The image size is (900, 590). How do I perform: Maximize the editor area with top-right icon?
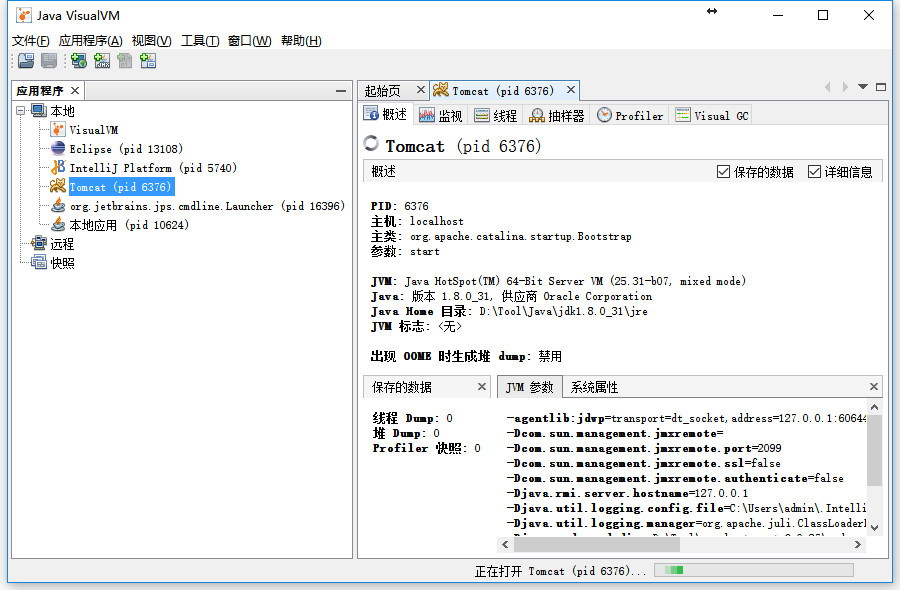coord(881,87)
